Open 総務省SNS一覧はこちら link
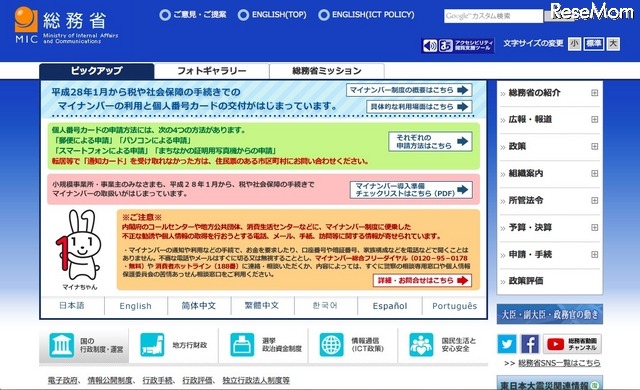 pos(559,363)
